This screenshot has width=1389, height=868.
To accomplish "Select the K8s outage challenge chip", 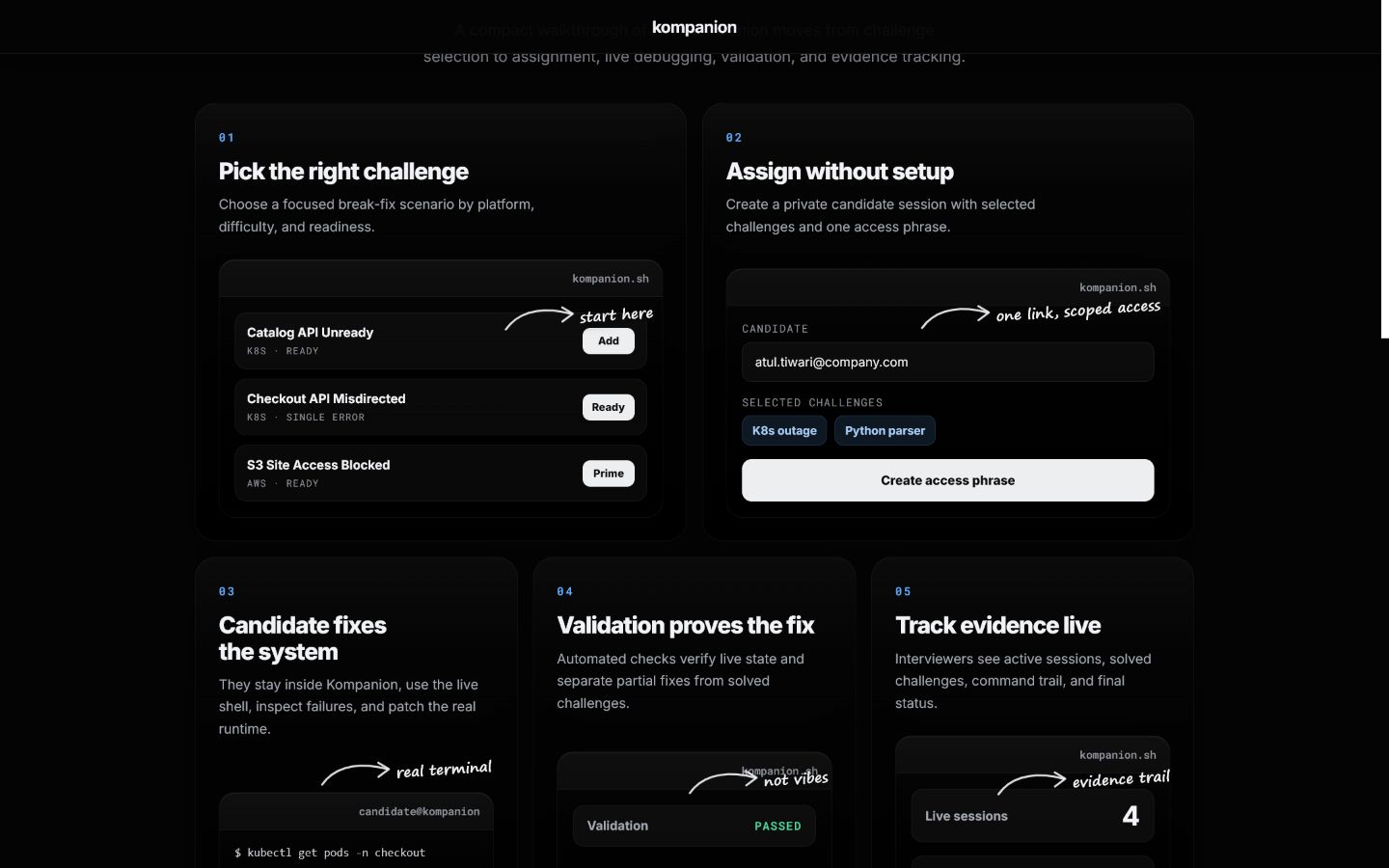I will point(784,430).
